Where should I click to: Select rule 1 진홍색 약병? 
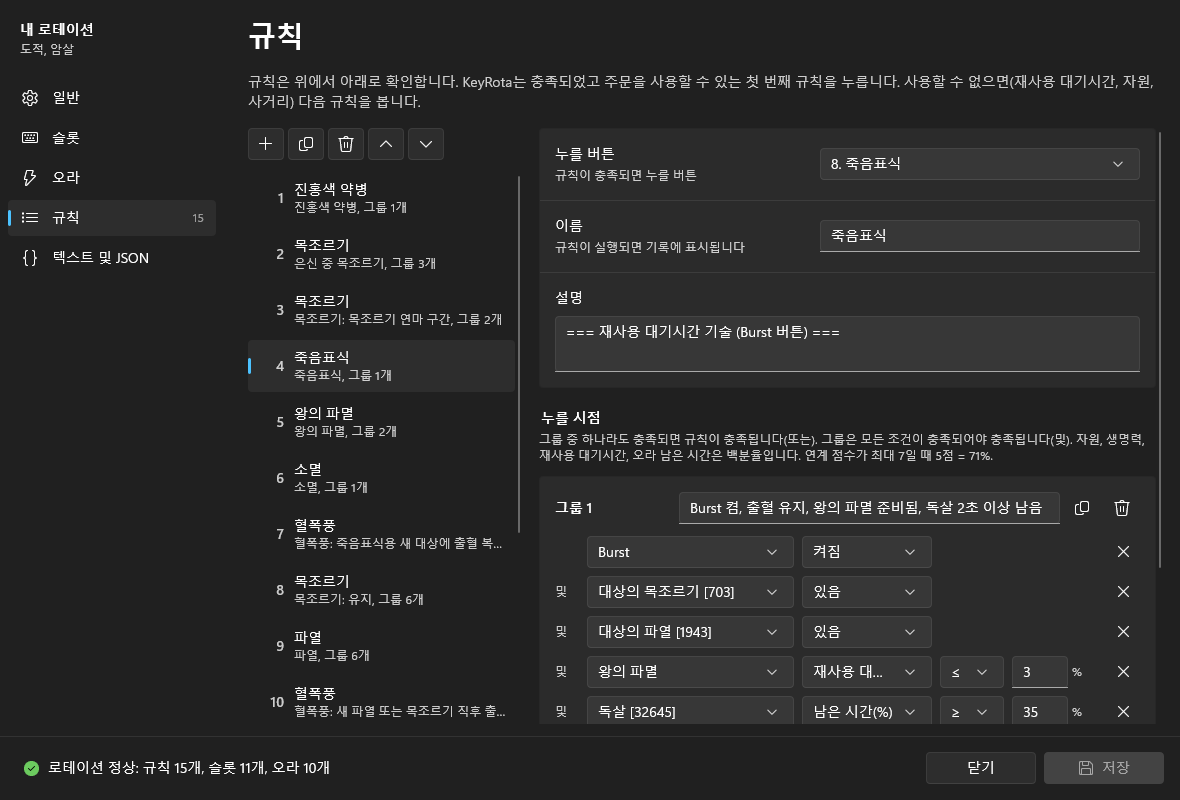(x=382, y=198)
